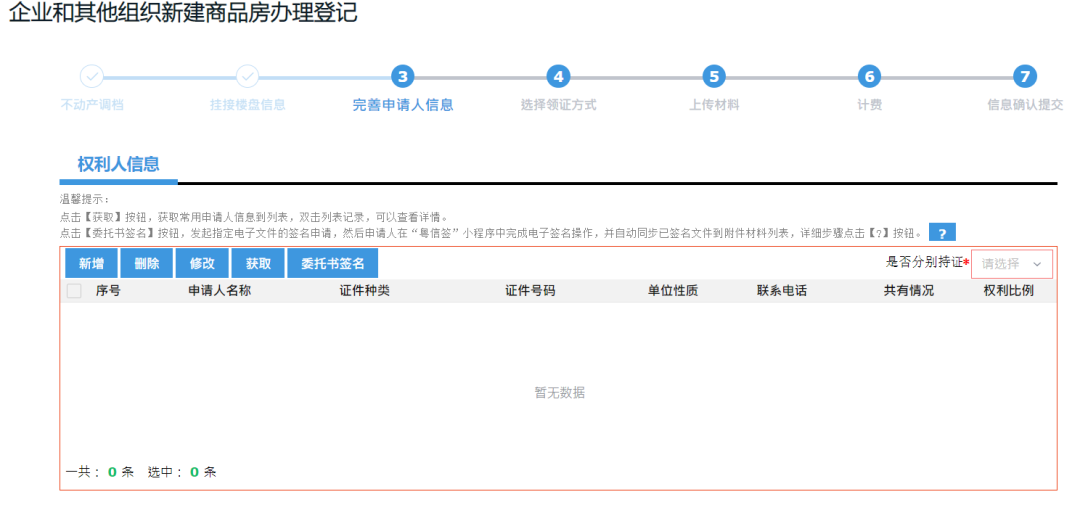Click the 选择领证方式 step label
Viewport: 1080px width, 505px height.
(559, 105)
